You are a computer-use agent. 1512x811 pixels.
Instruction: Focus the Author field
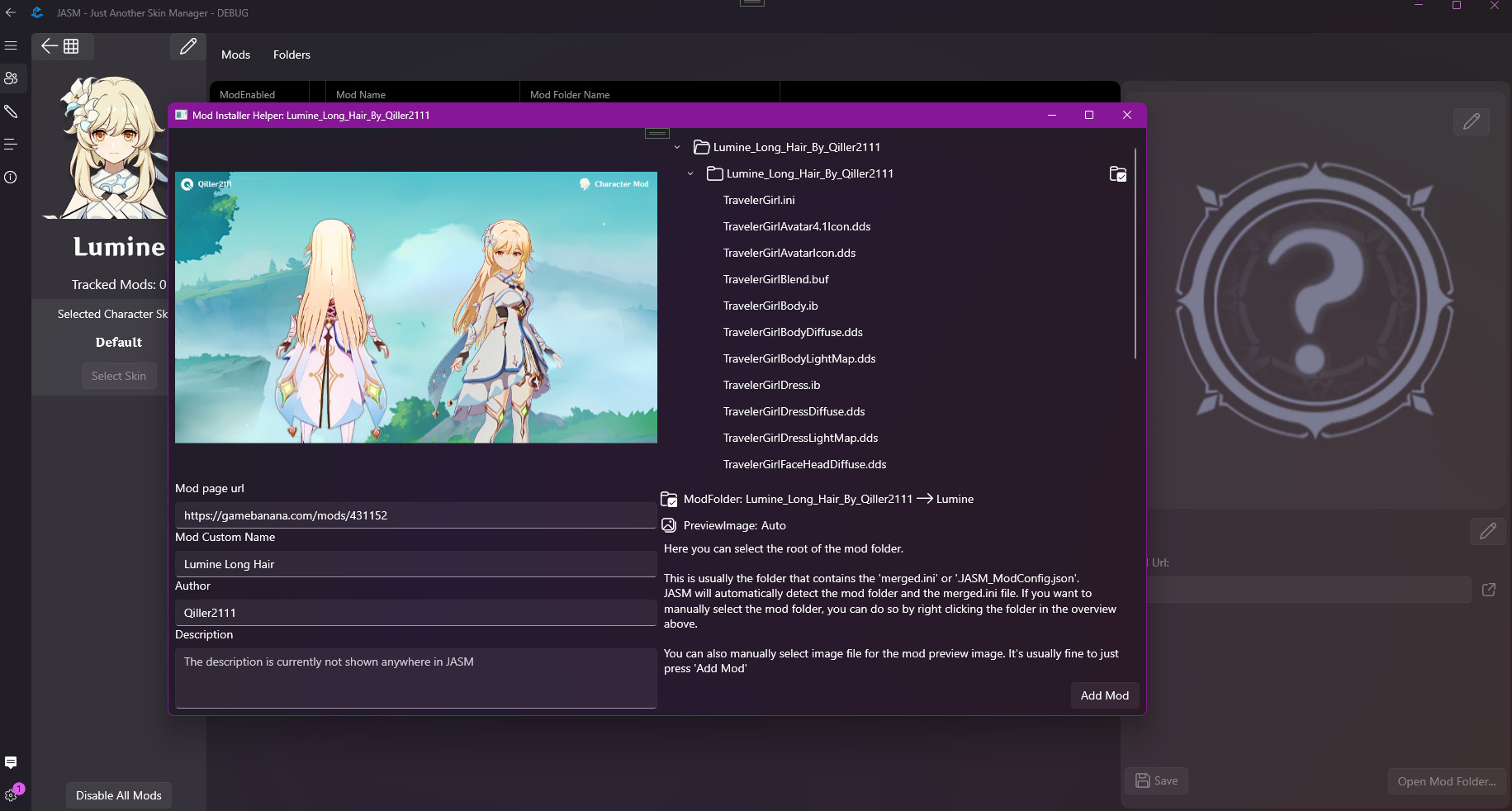[x=416, y=613]
